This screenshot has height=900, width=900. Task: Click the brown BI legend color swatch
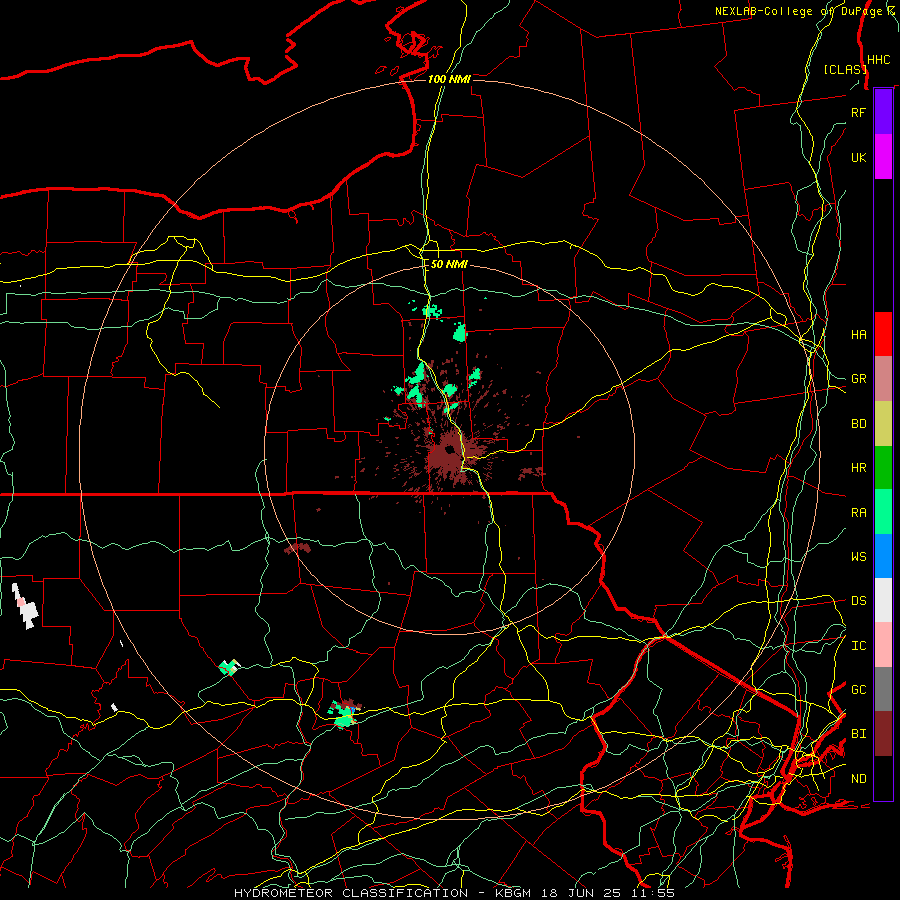(x=883, y=734)
